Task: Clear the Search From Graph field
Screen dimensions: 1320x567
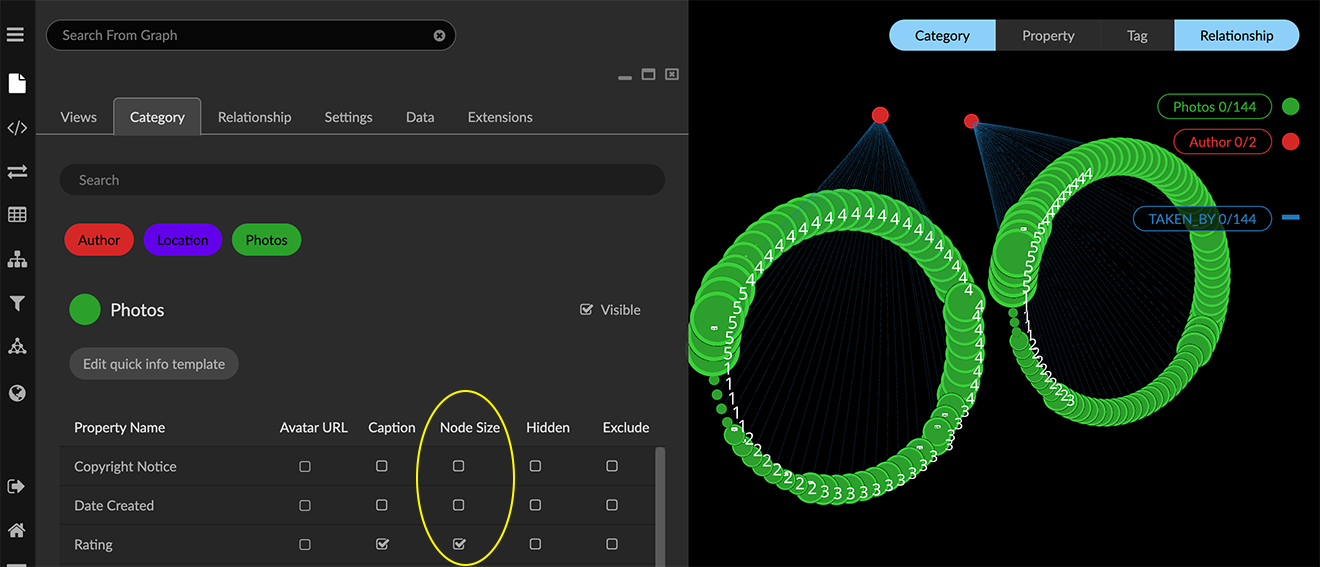Action: [439, 35]
